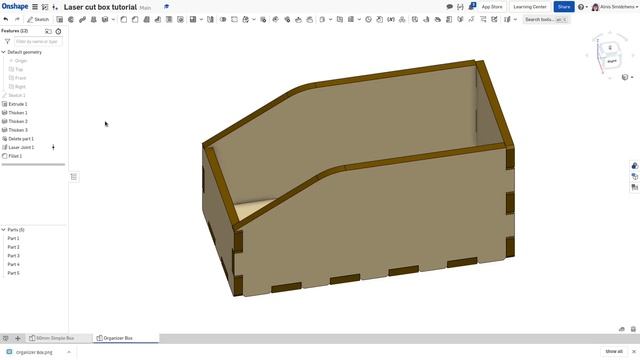Click the Onshape logo
Image resolution: width=640 pixels, height=360 pixels.
15,7
